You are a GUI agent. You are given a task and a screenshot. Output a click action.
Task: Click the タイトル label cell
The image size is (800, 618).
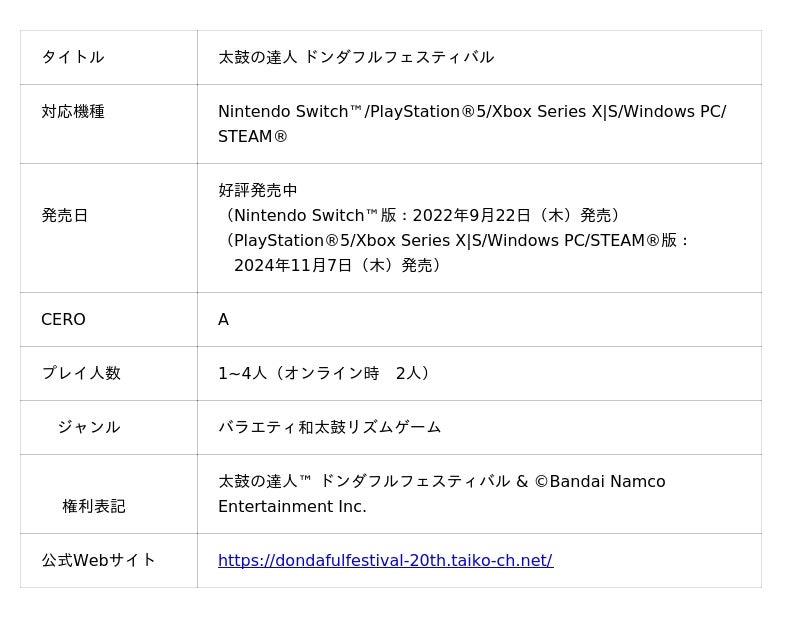pyautogui.click(x=72, y=57)
